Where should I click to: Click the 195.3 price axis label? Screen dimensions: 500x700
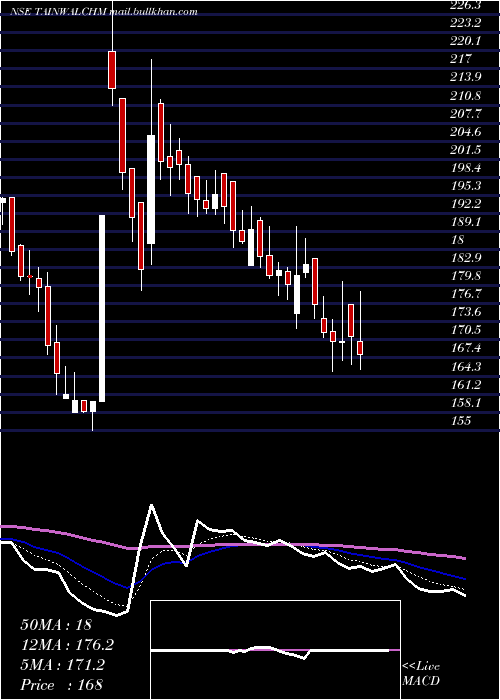point(465,186)
